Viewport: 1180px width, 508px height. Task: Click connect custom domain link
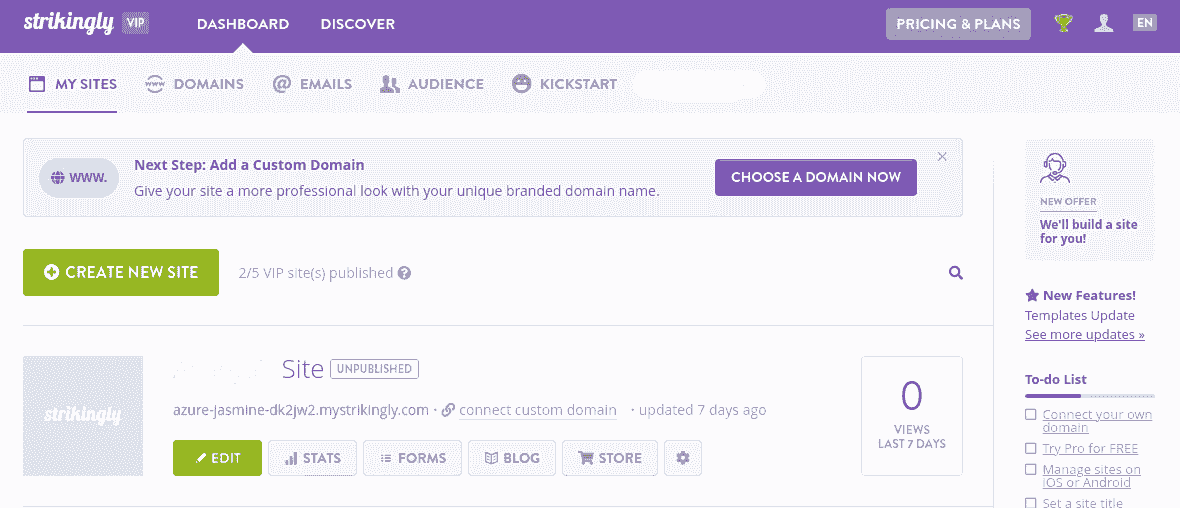coord(537,410)
